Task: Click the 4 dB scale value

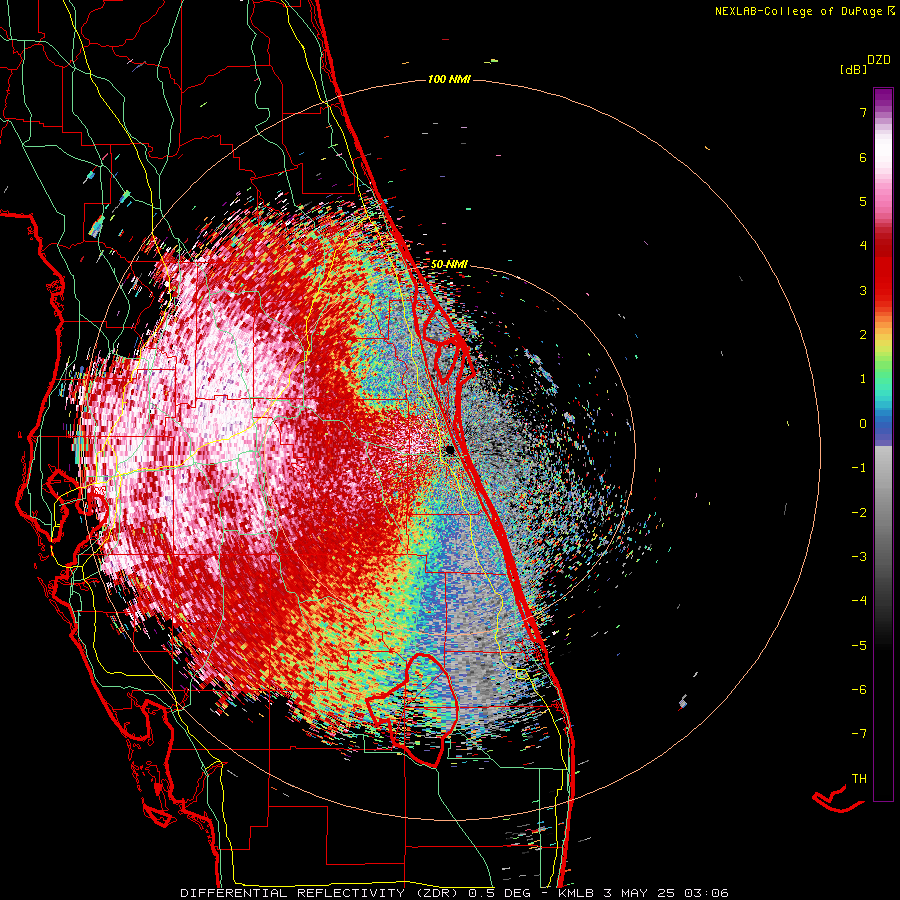Action: coord(863,246)
